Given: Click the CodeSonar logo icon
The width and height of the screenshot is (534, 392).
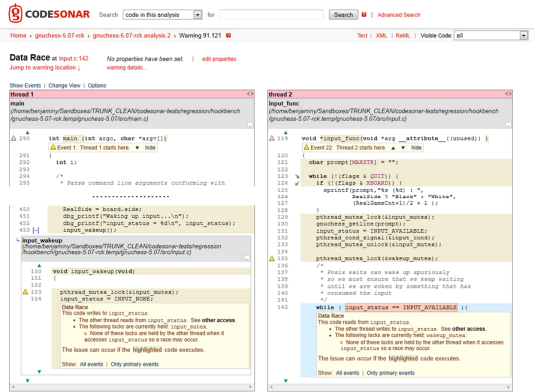Looking at the screenshot, I should (x=15, y=13).
